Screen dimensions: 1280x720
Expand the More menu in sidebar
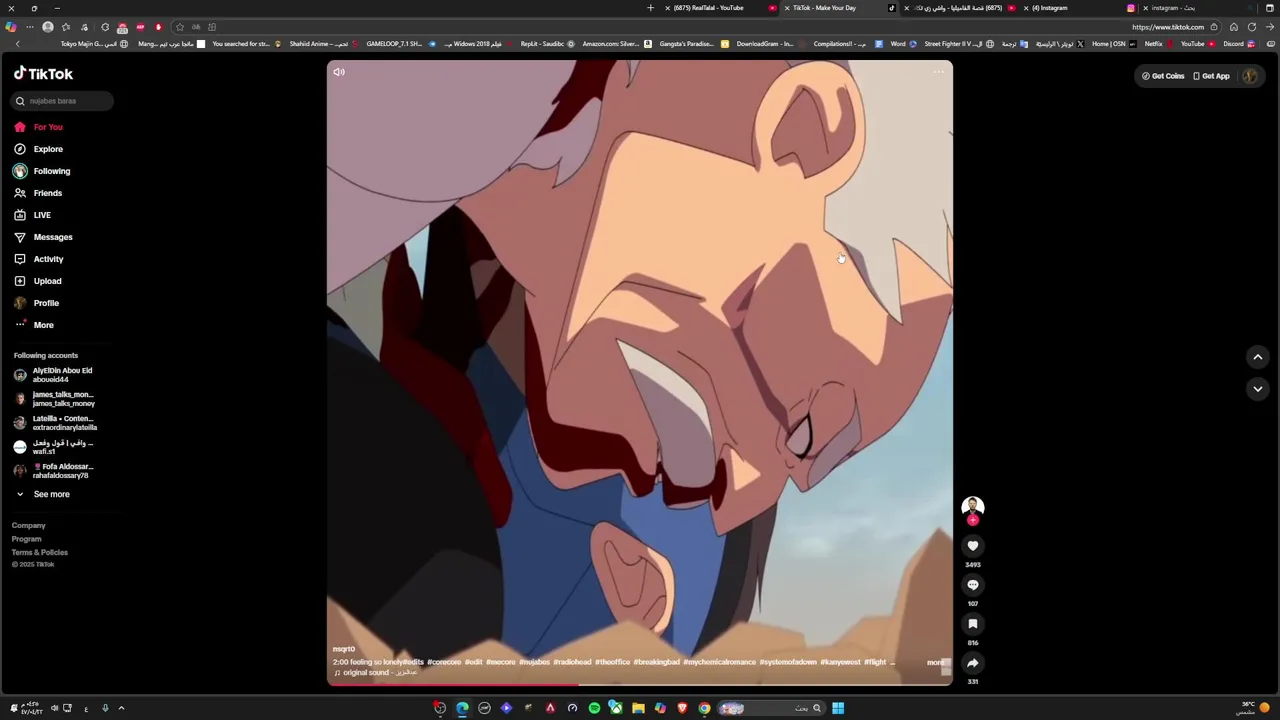36,325
